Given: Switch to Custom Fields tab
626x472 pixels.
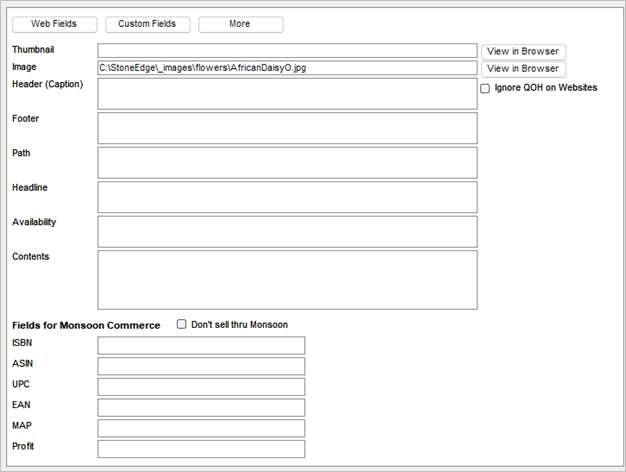Looking at the screenshot, I should [x=147, y=24].
